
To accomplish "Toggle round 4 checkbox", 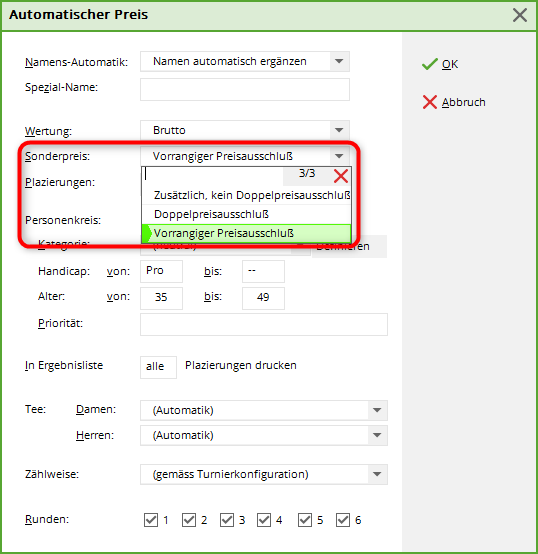I will [264, 520].
